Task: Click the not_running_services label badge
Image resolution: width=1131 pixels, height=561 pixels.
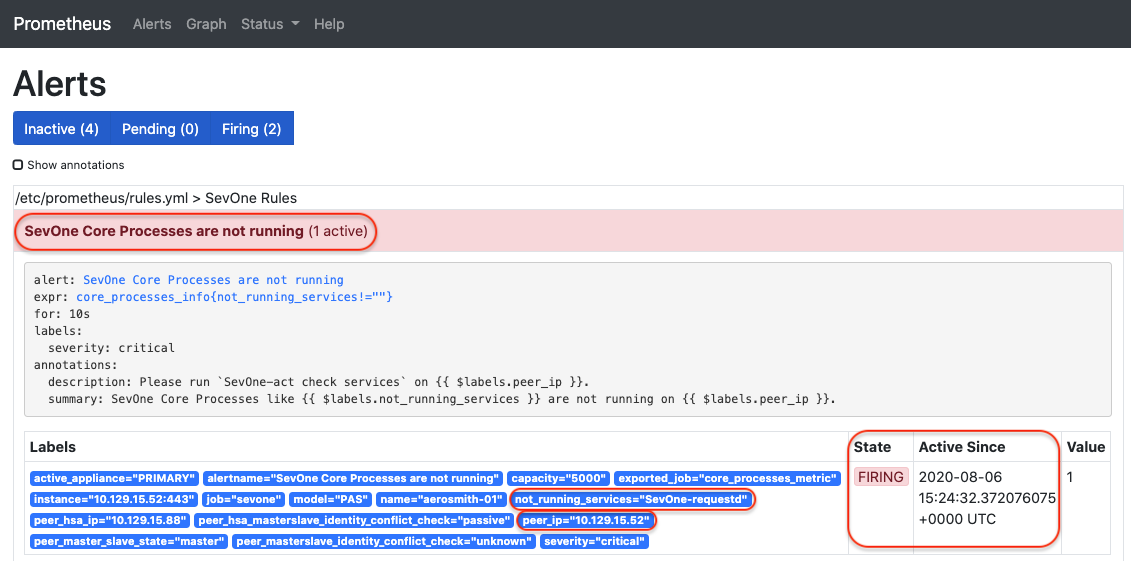Action: tap(632, 499)
